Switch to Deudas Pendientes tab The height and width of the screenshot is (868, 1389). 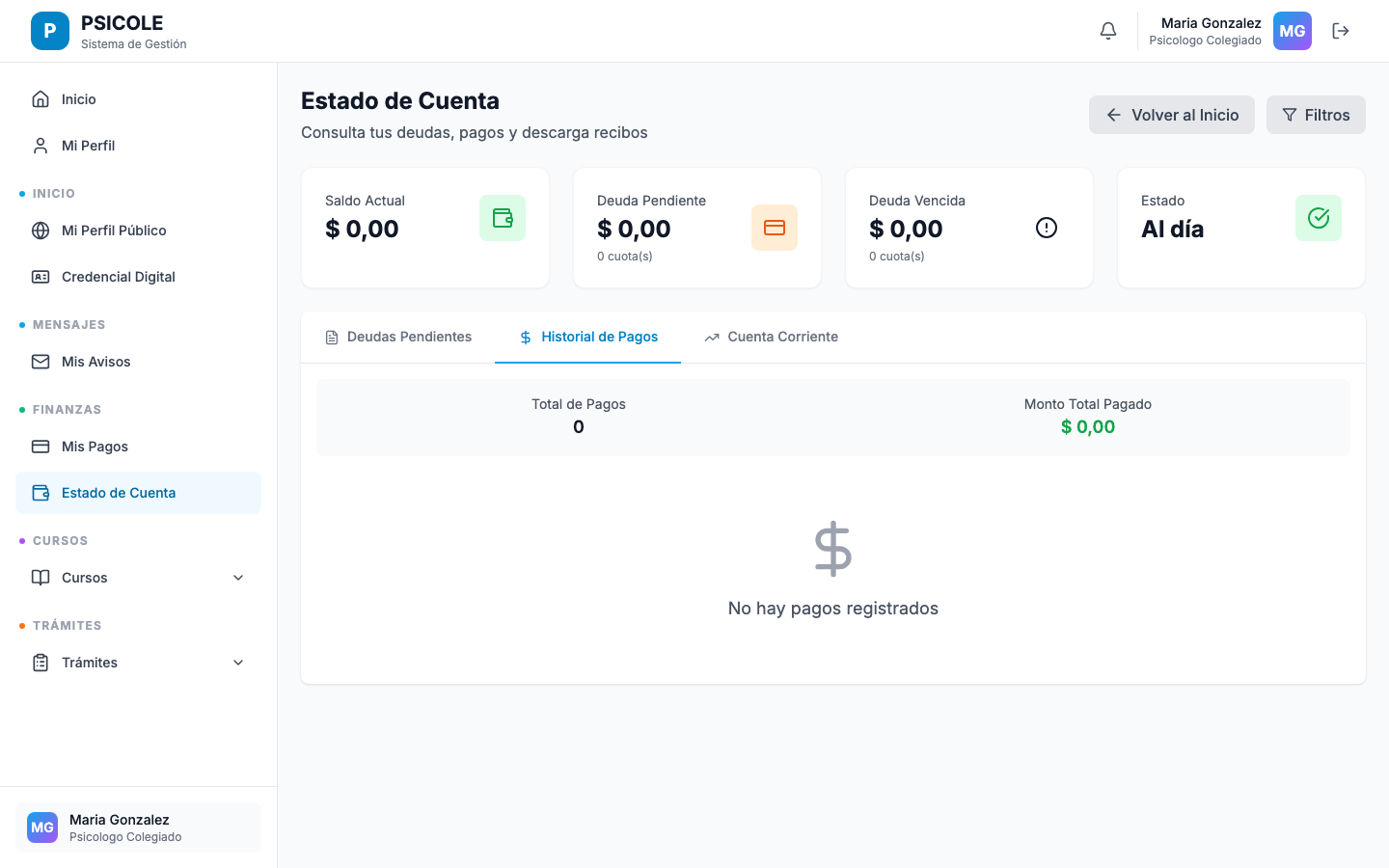pos(398,337)
